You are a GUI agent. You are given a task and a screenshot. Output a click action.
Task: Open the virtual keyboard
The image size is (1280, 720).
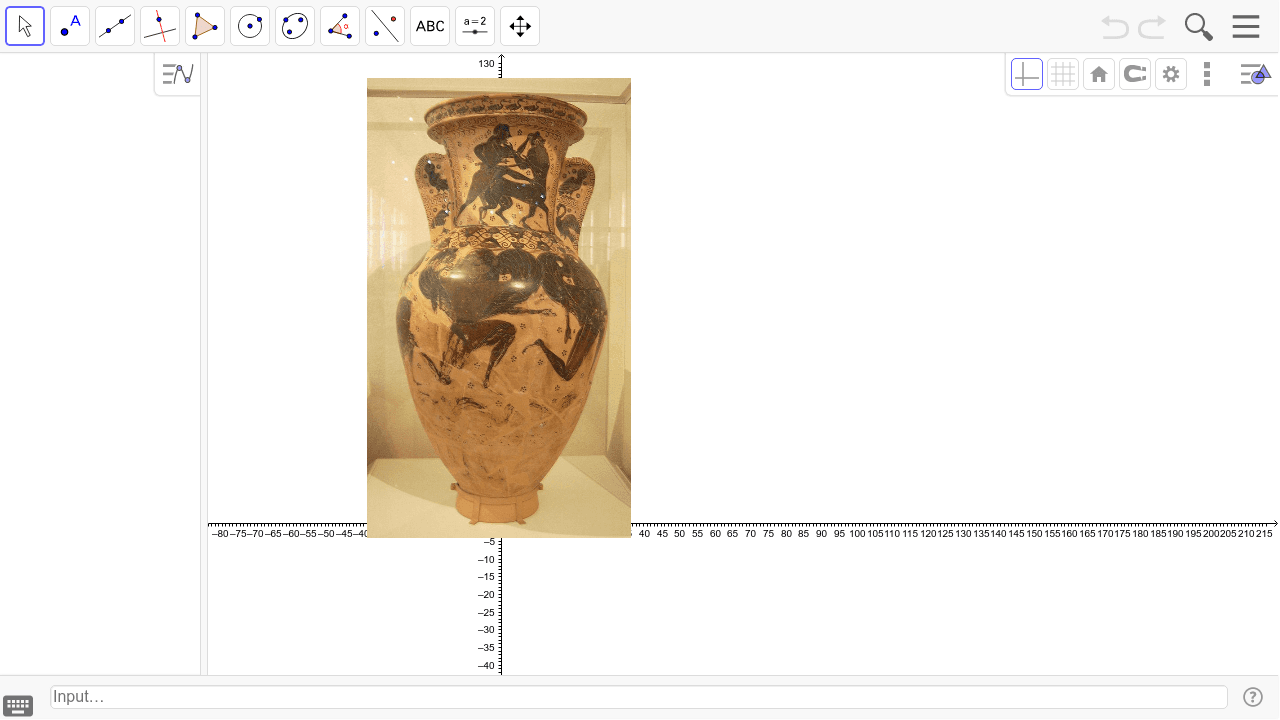point(18,706)
